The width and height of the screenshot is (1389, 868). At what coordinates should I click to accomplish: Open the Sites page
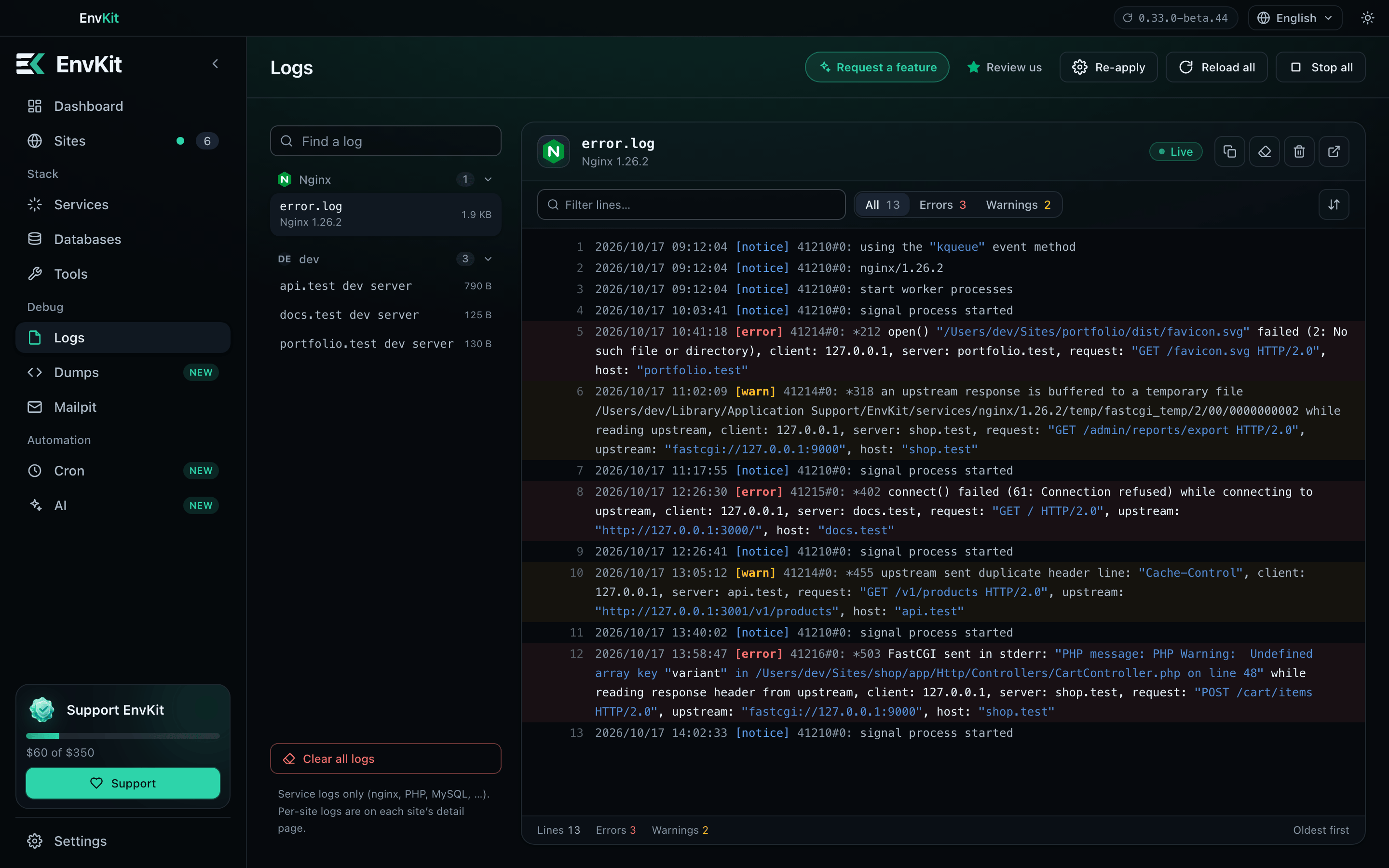[123, 141]
